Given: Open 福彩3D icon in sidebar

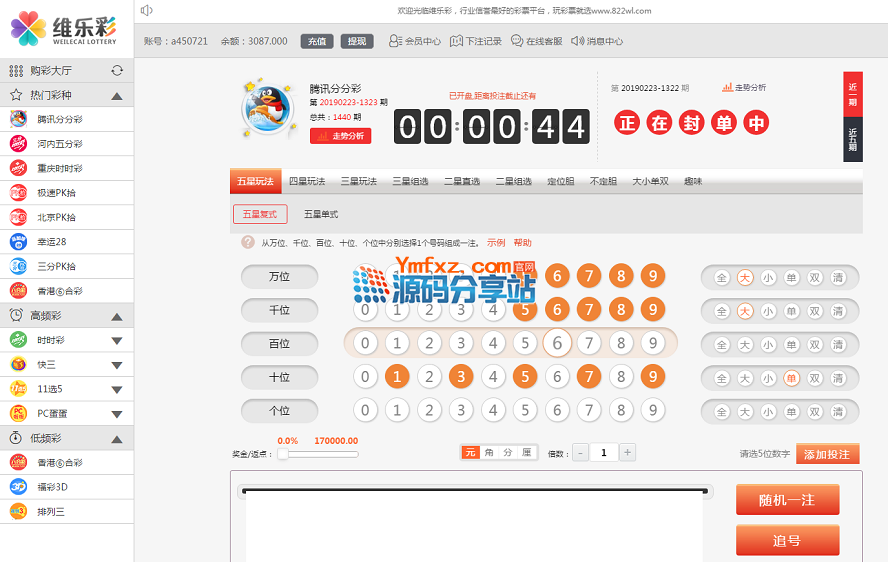Looking at the screenshot, I should tap(18, 487).
